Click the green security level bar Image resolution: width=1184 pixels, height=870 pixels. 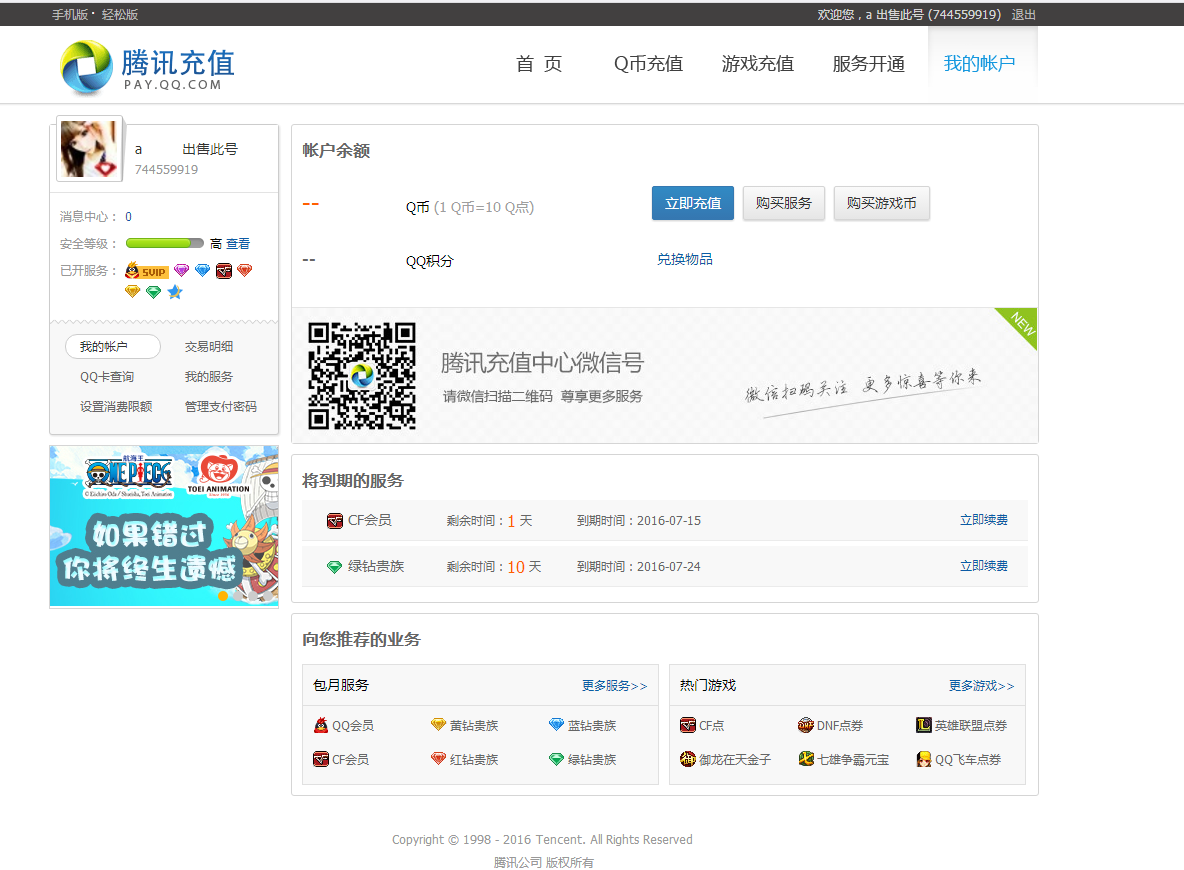[165, 243]
